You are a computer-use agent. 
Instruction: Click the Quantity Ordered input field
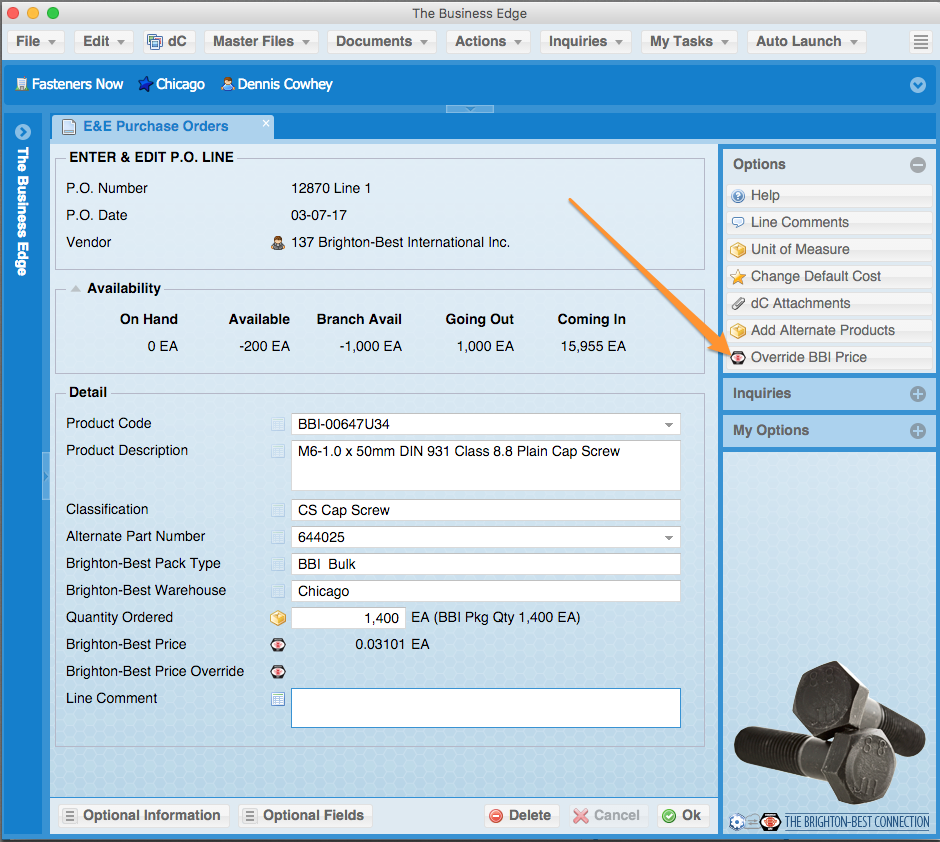coord(348,618)
